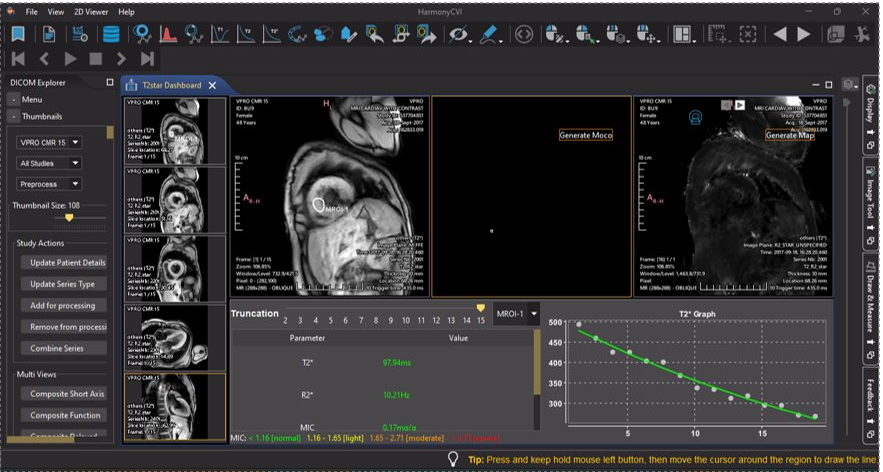Click the bookmark icon in the toolbar
Image resolution: width=883 pixels, height=472 pixels.
point(18,35)
